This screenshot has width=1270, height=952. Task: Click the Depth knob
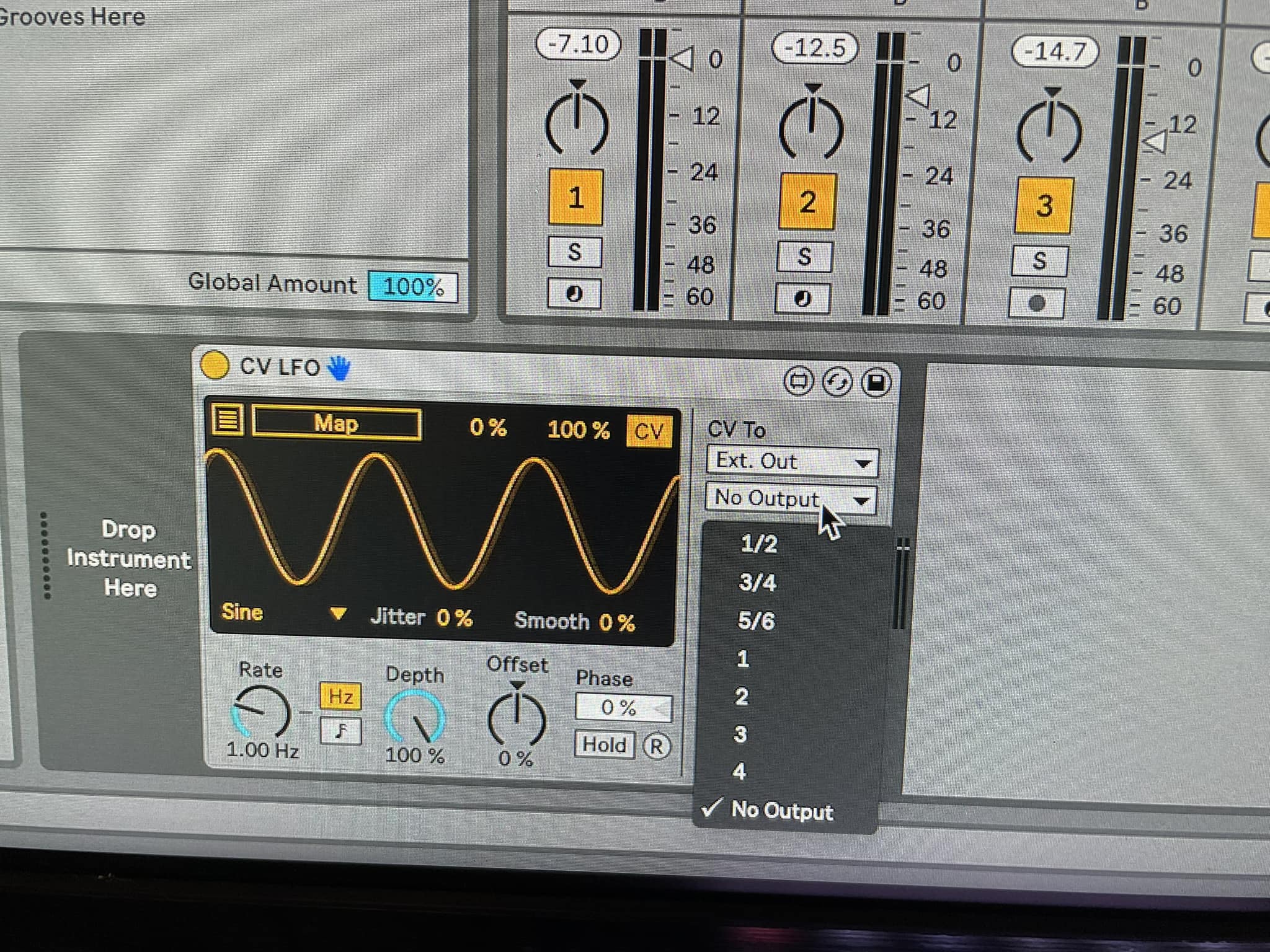tap(415, 718)
